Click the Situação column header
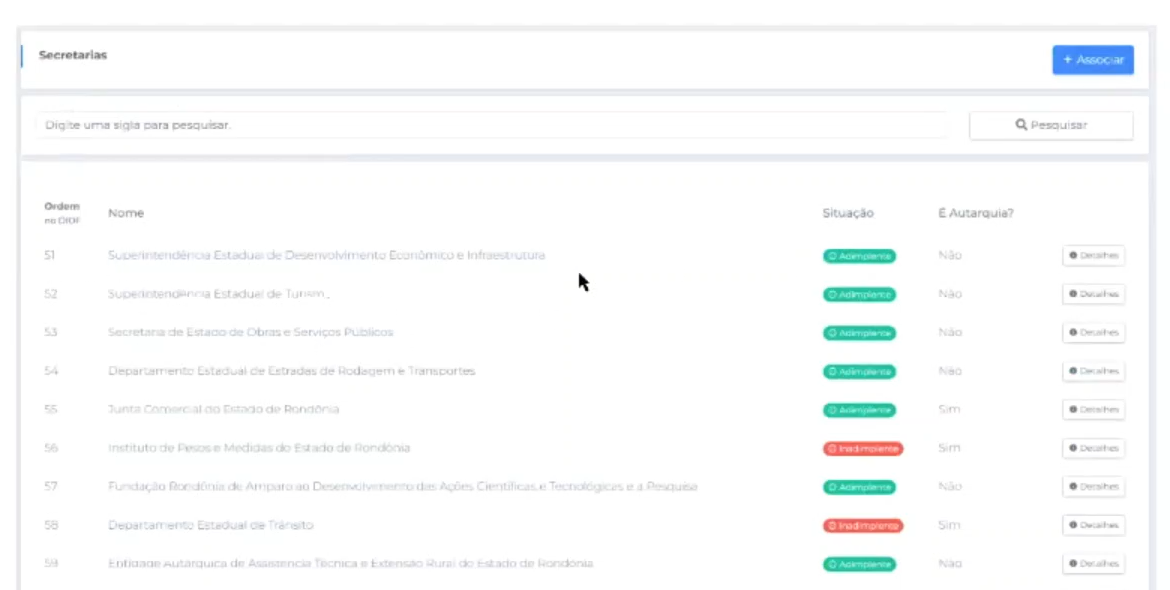 848,213
